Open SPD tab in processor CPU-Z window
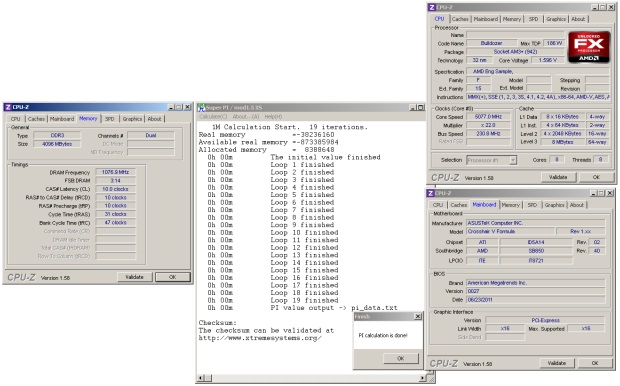 [x=533, y=19]
